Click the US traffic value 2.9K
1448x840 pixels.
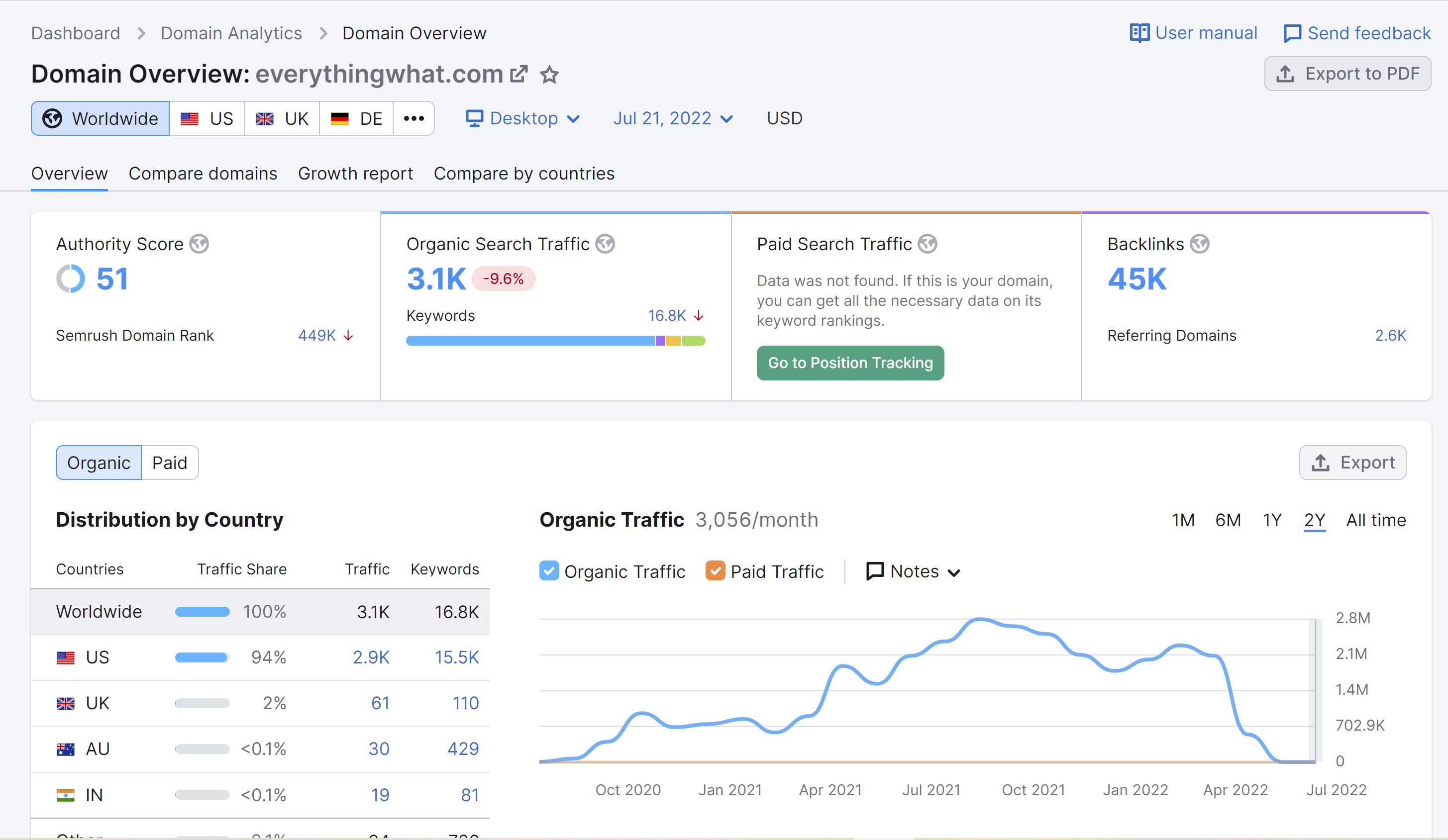[x=371, y=657]
